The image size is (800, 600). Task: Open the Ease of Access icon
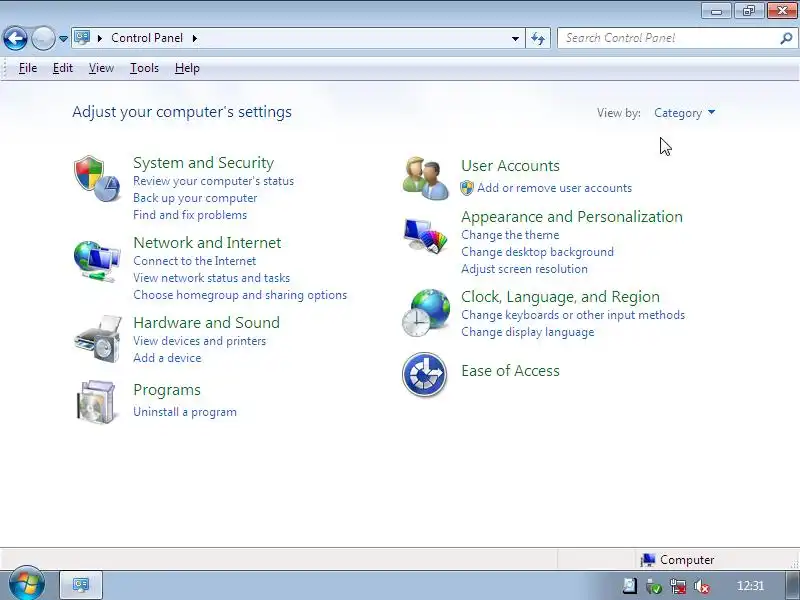point(424,374)
